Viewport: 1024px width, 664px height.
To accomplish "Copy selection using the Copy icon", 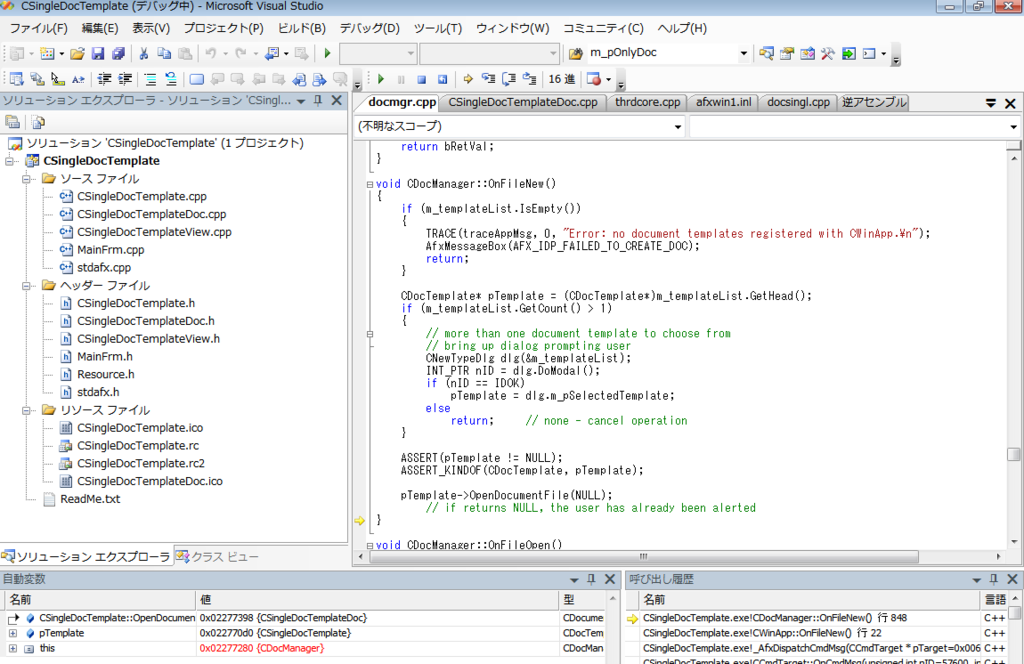I will tap(164, 54).
